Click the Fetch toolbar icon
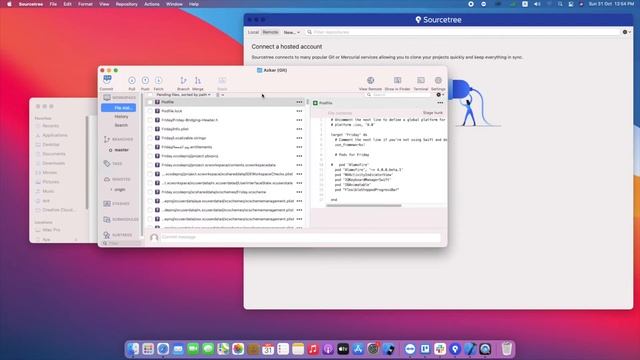This screenshot has width=640, height=360. 158,80
